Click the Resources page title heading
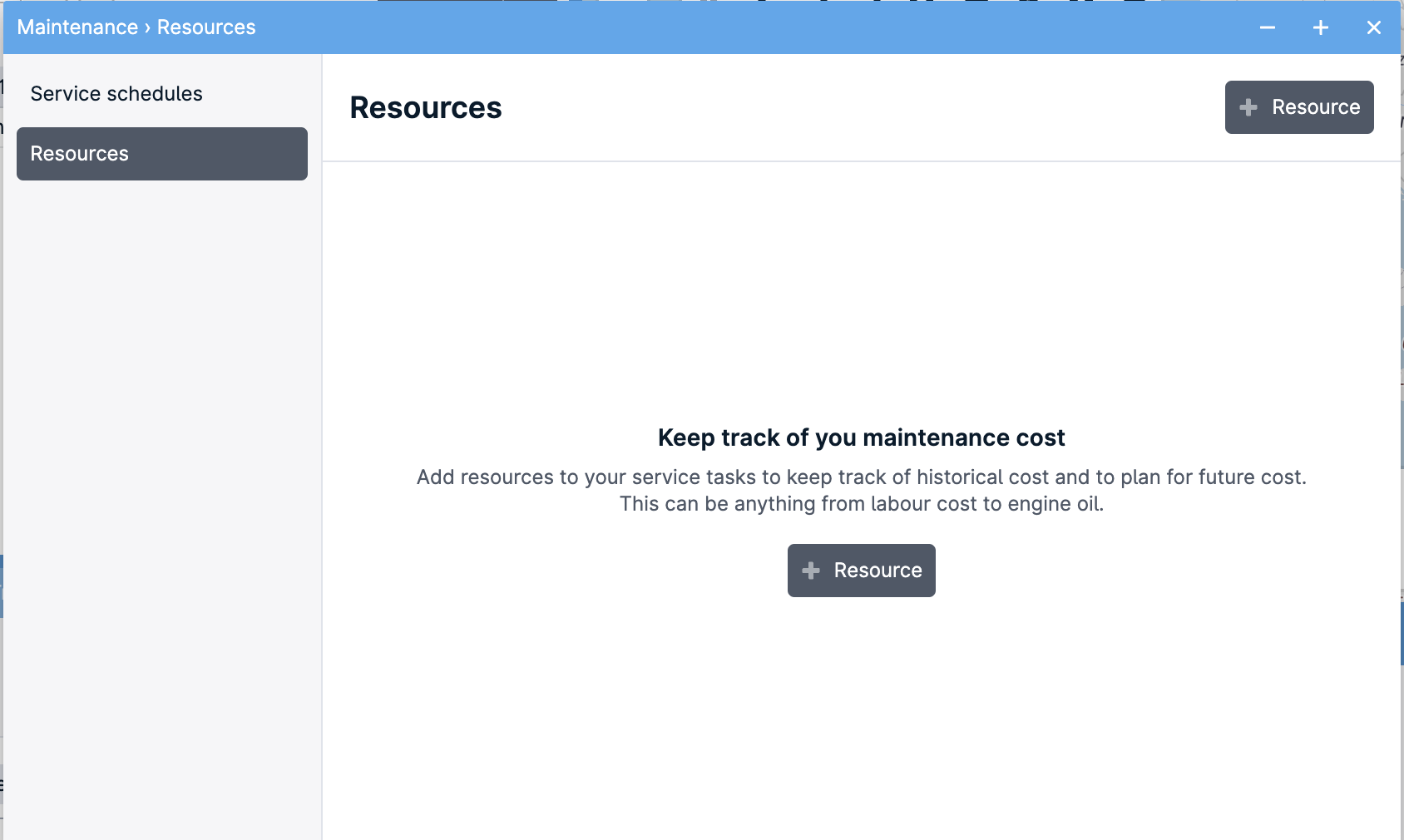Viewport: 1404px width, 840px height. pyautogui.click(x=425, y=107)
